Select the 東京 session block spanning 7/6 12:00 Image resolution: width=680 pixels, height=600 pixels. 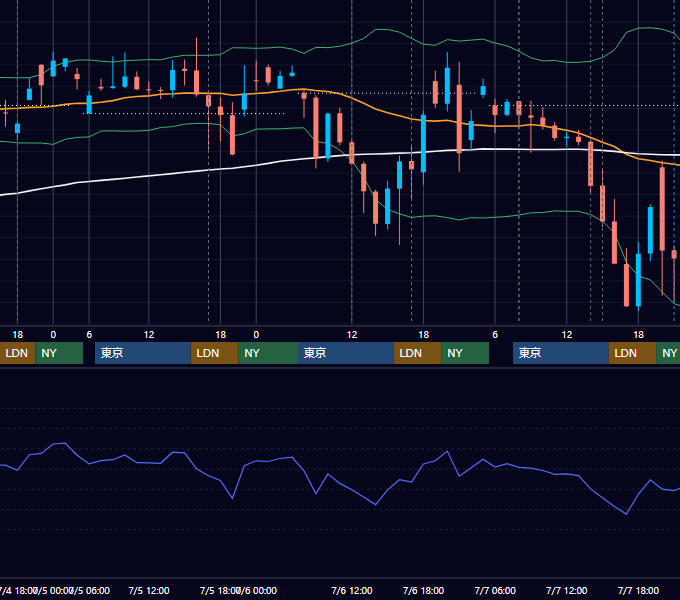[x=346, y=353]
